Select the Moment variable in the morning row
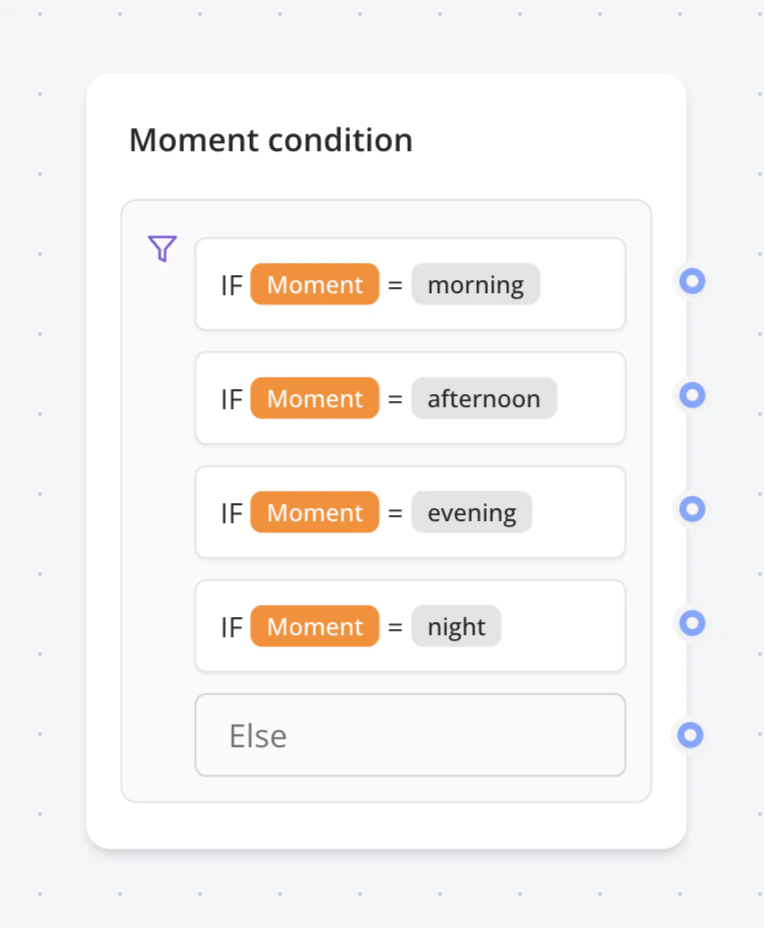The image size is (764, 928). pos(314,284)
